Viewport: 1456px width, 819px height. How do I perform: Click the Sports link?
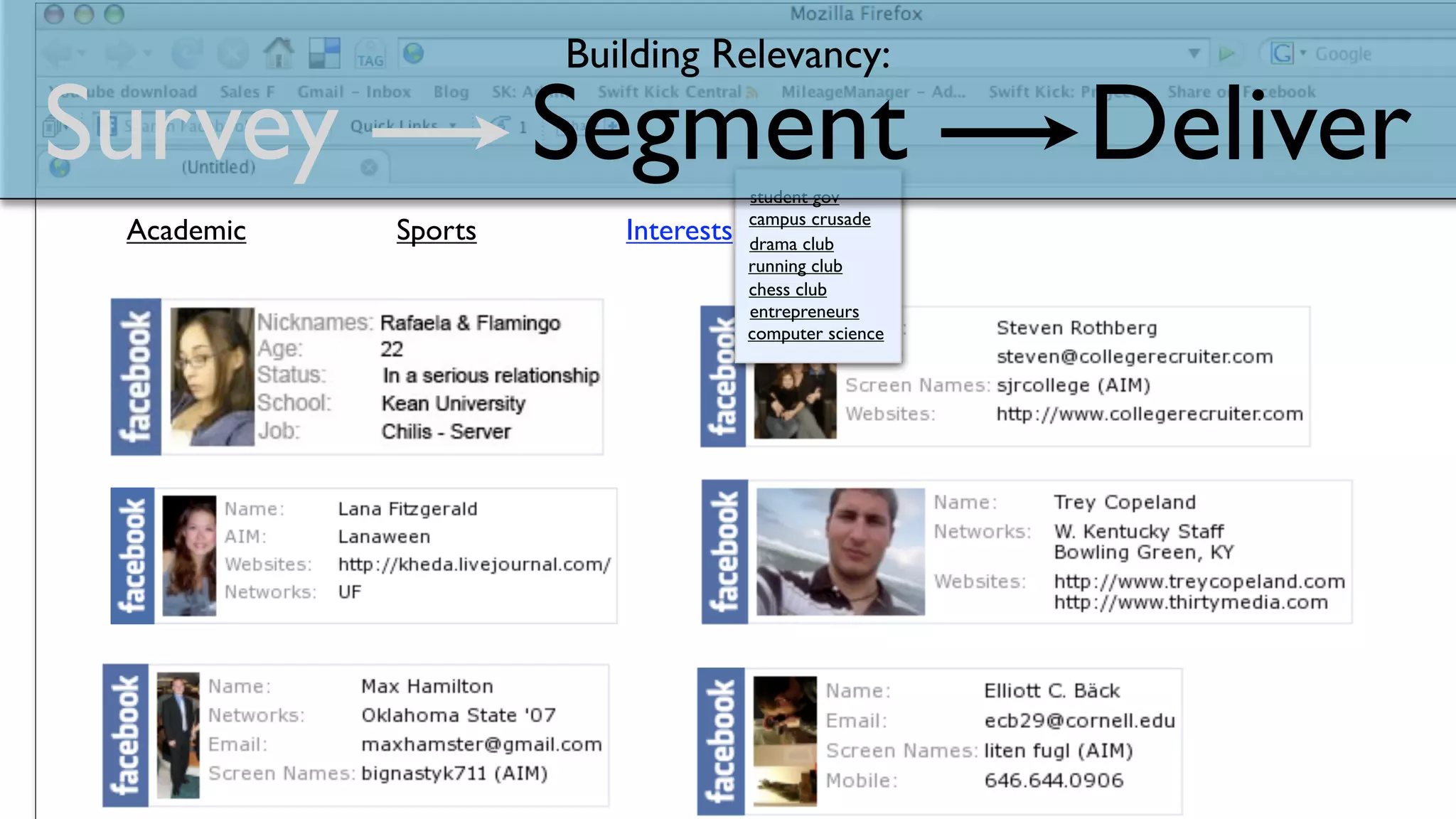coord(437,231)
